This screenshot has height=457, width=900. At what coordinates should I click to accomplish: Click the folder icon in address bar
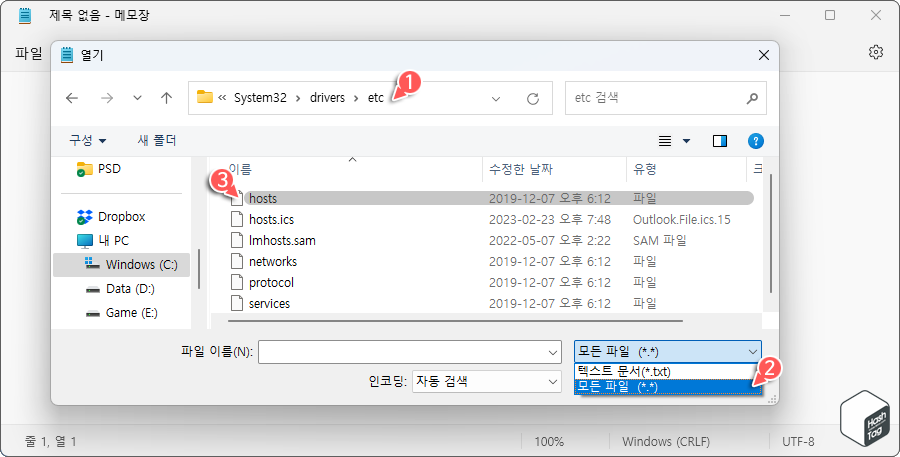point(204,96)
